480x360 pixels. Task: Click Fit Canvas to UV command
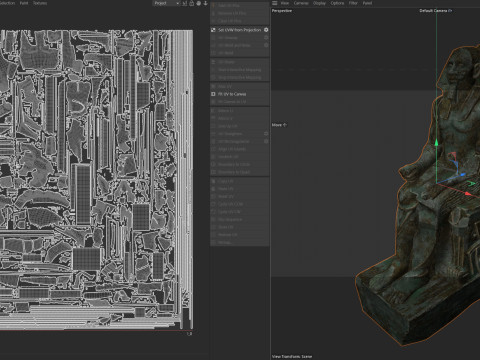pyautogui.click(x=240, y=102)
